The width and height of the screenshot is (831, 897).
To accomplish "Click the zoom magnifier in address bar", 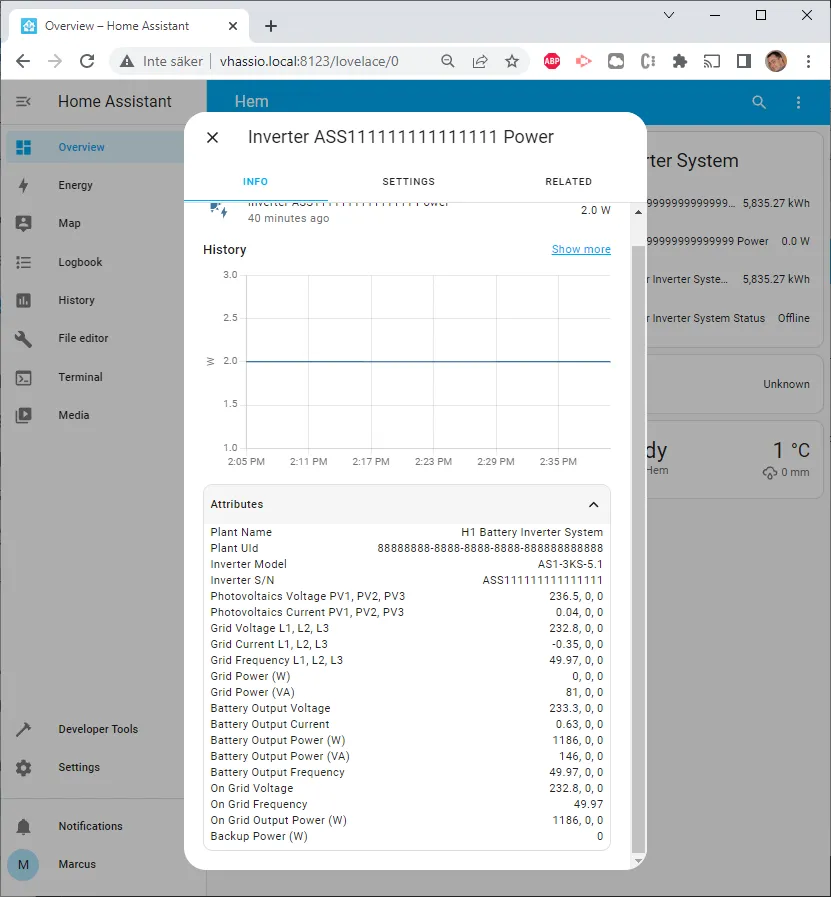I will (448, 61).
